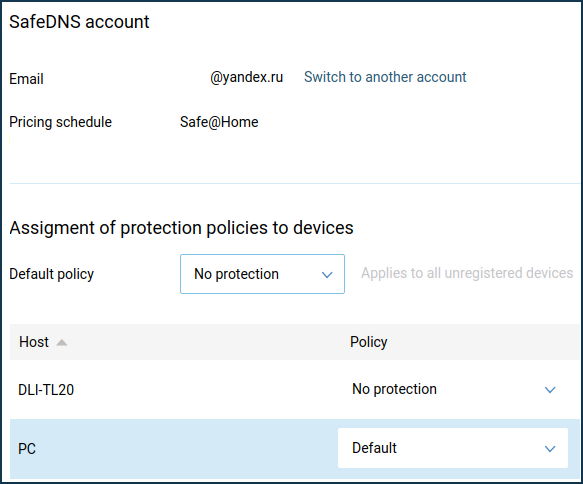Open the PC host 'Default' policy dropdown
Viewport: 583px width, 484px height.
453,448
